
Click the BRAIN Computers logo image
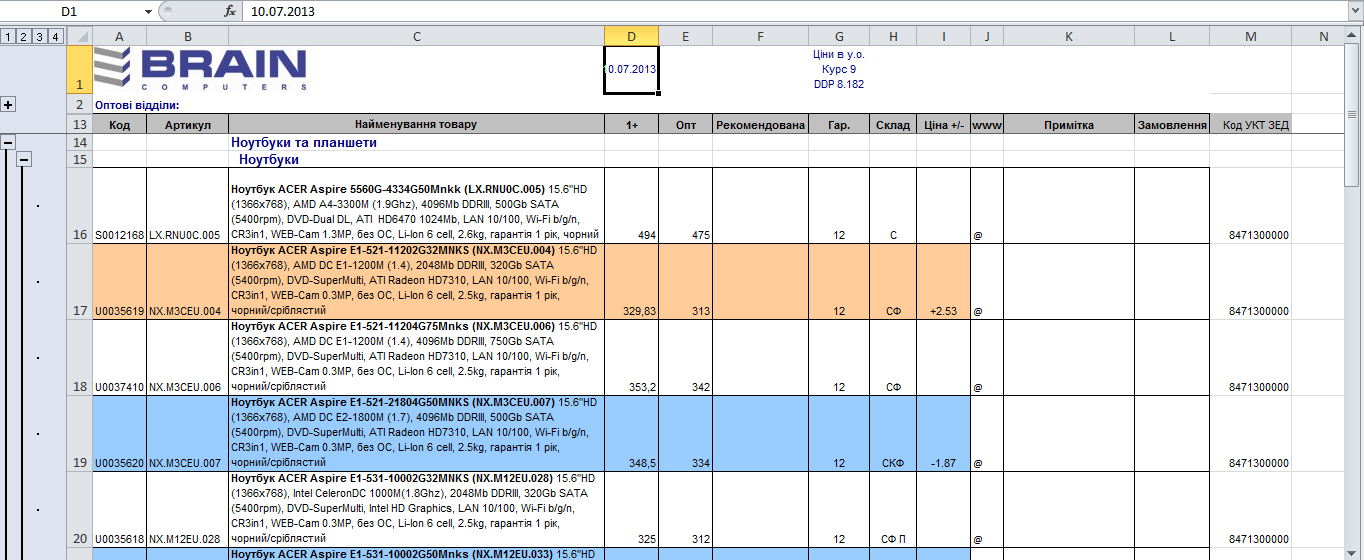201,70
